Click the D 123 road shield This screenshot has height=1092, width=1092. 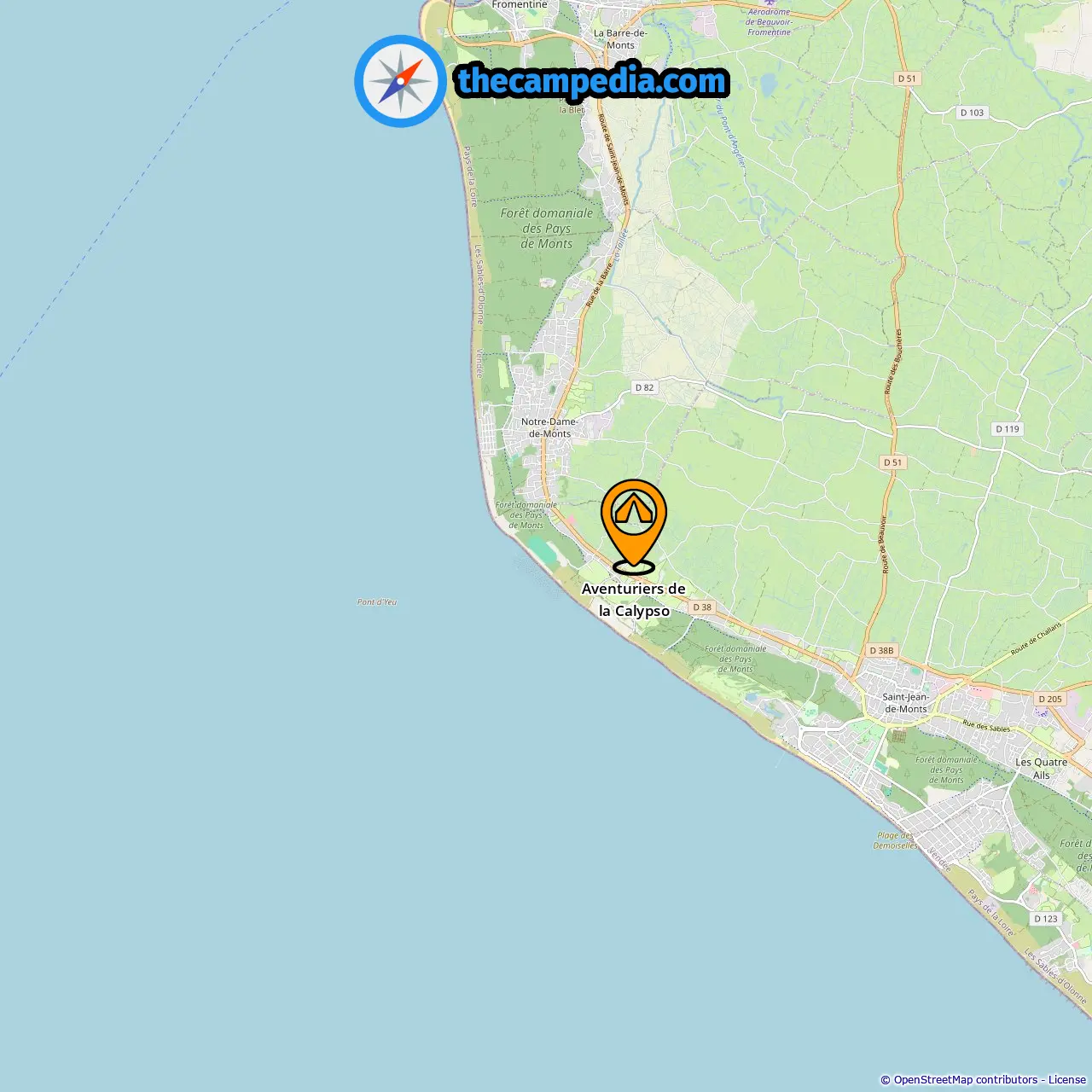tap(1045, 919)
